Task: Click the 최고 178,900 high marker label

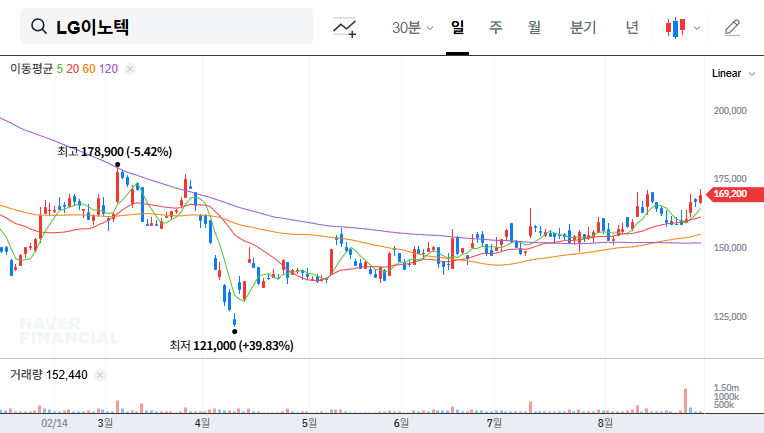Action: [115, 151]
